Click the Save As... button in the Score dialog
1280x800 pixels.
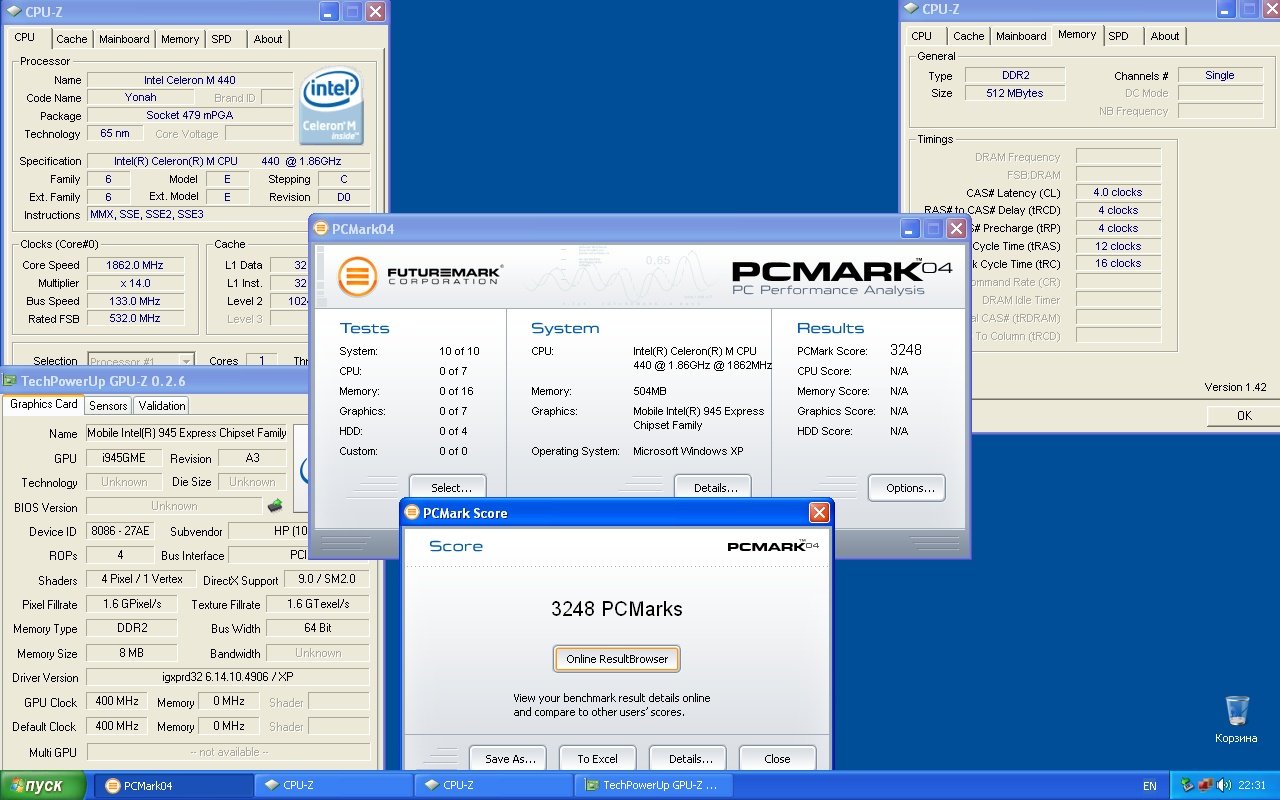pos(509,759)
